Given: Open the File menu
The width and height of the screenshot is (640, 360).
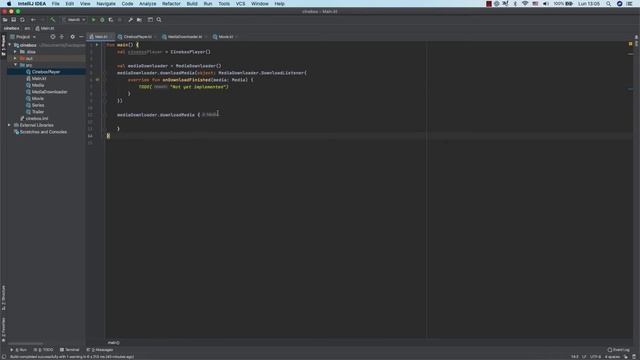Looking at the screenshot, I should tap(56, 4).
